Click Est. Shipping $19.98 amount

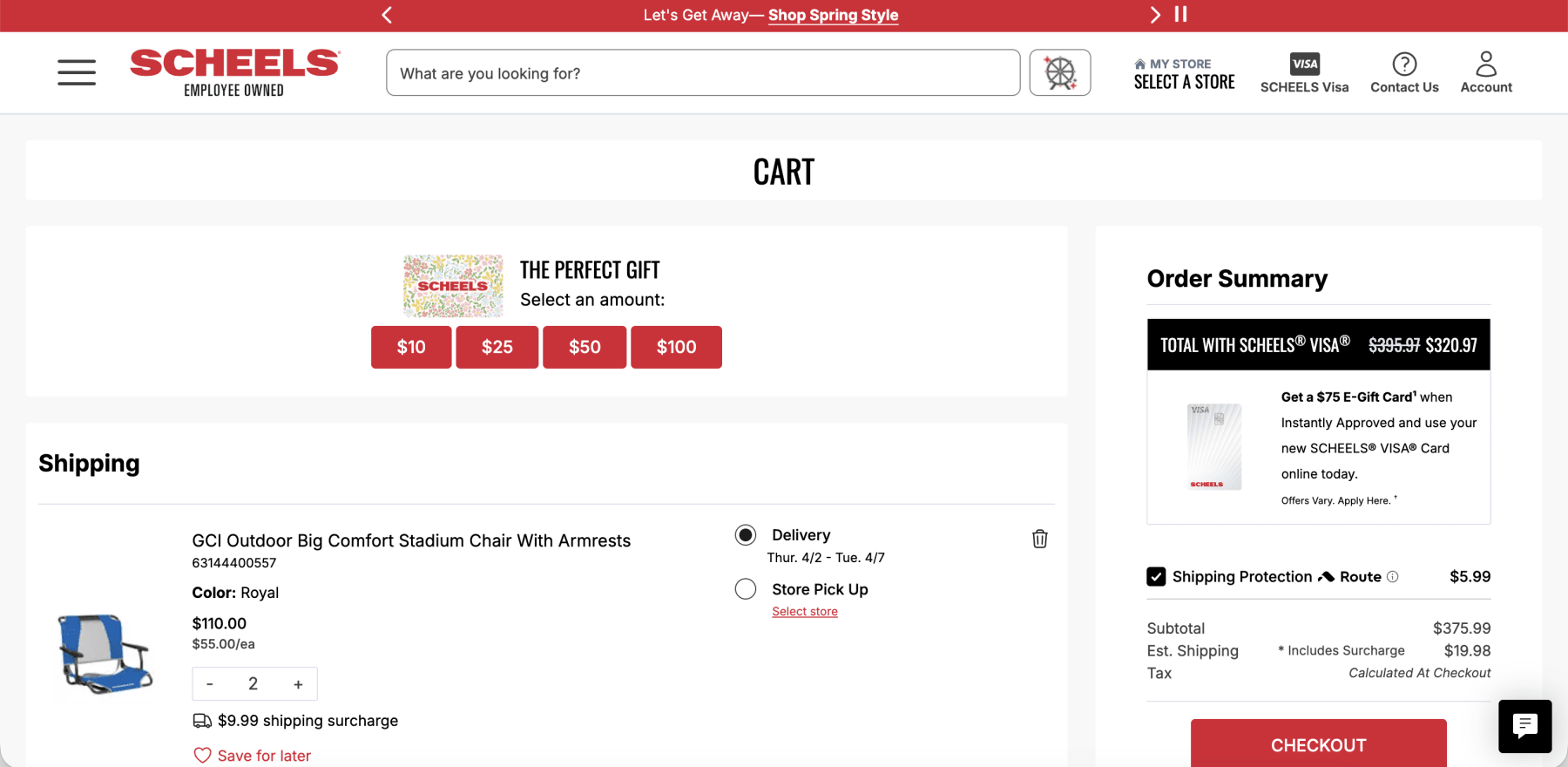(1467, 651)
